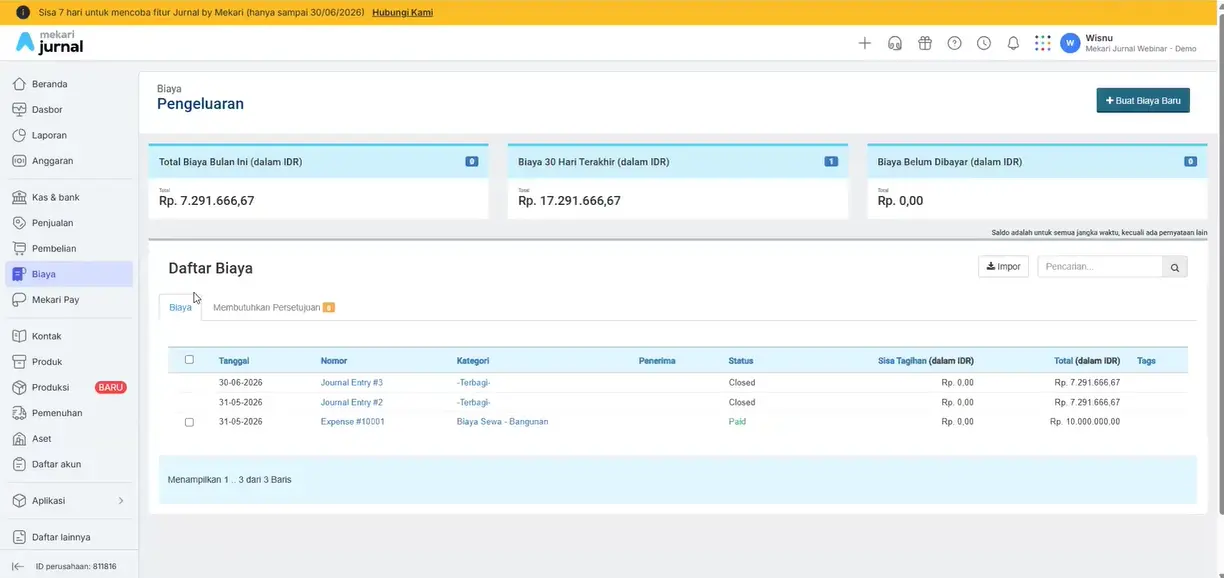Image resolution: width=1224 pixels, height=578 pixels.
Task: Check the Expense #10001 row checkbox
Action: 189,422
